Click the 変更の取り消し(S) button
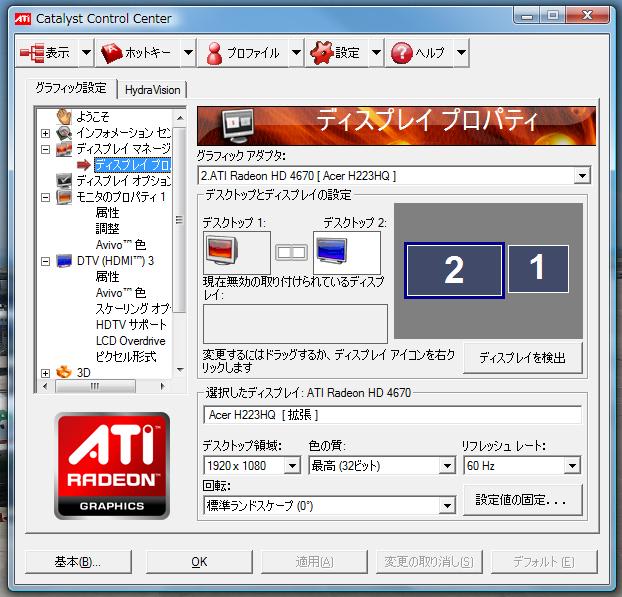 (429, 561)
